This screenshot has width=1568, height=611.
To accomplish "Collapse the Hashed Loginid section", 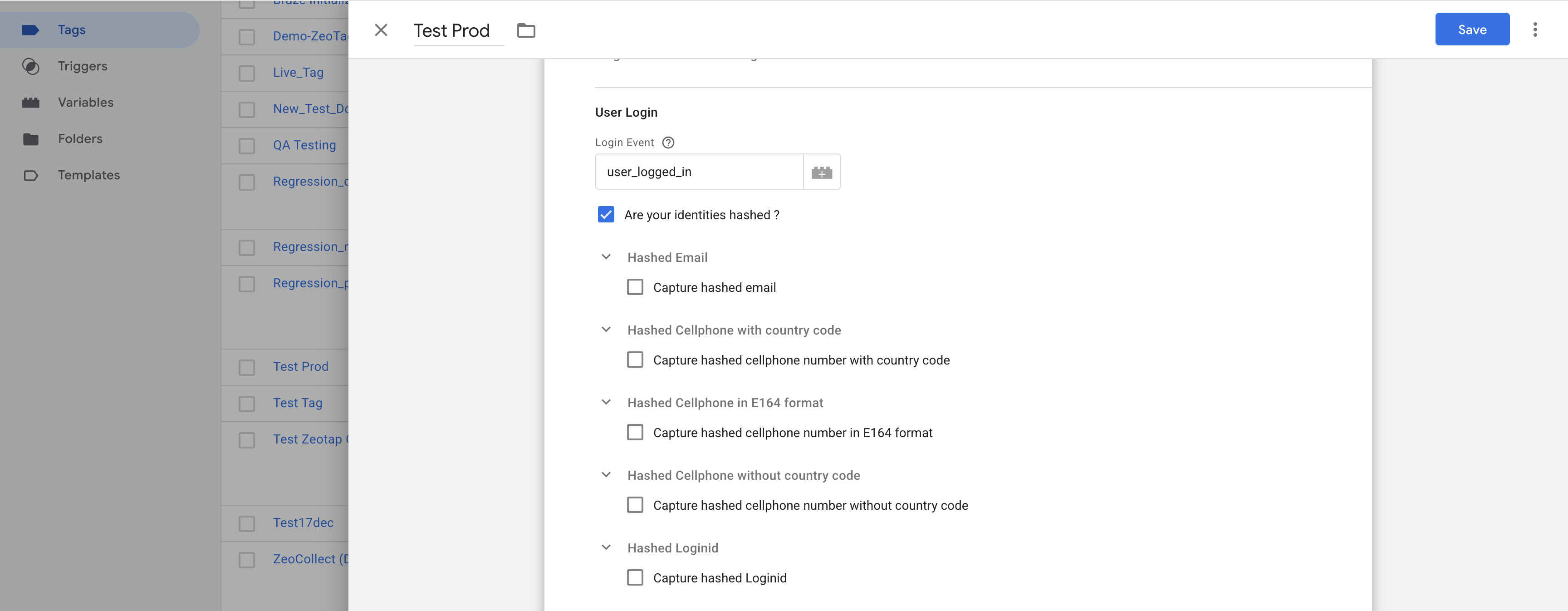I will (606, 547).
